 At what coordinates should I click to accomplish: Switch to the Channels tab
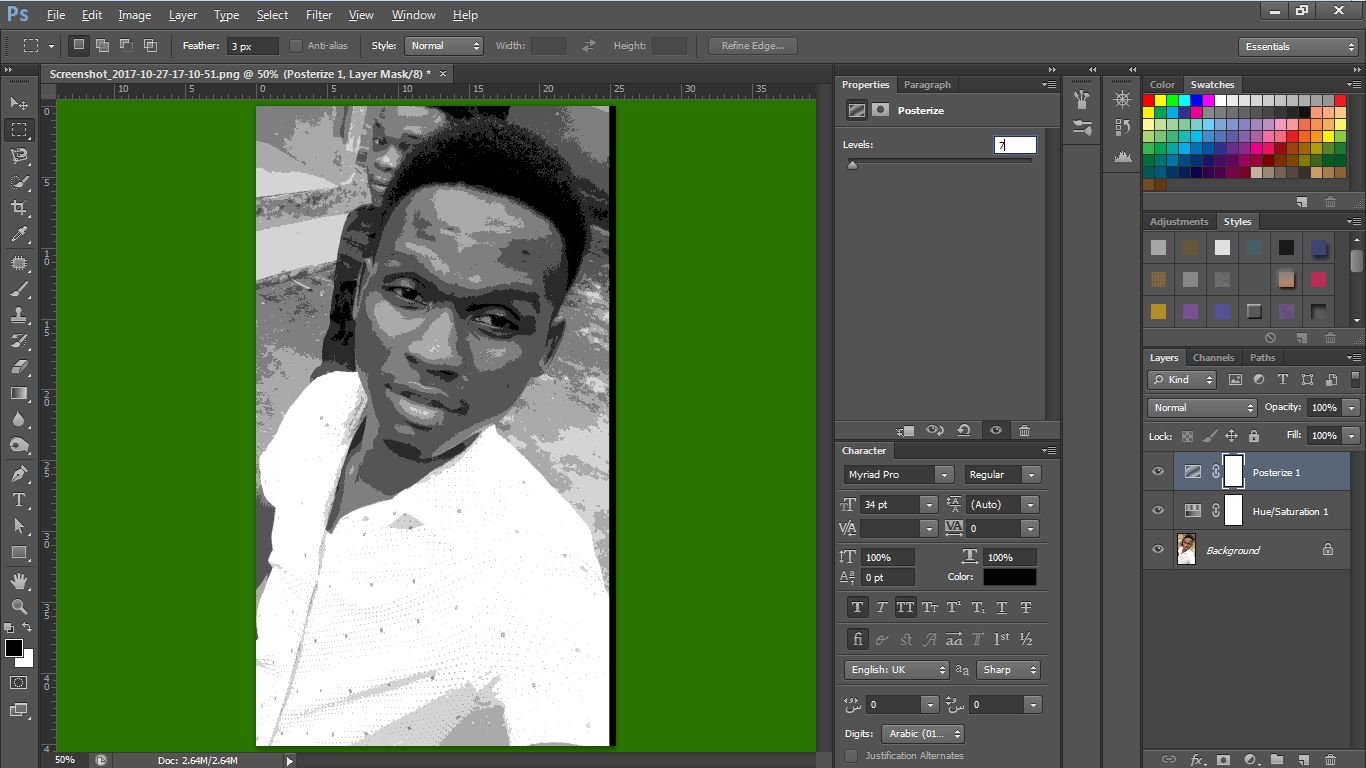coord(1213,357)
